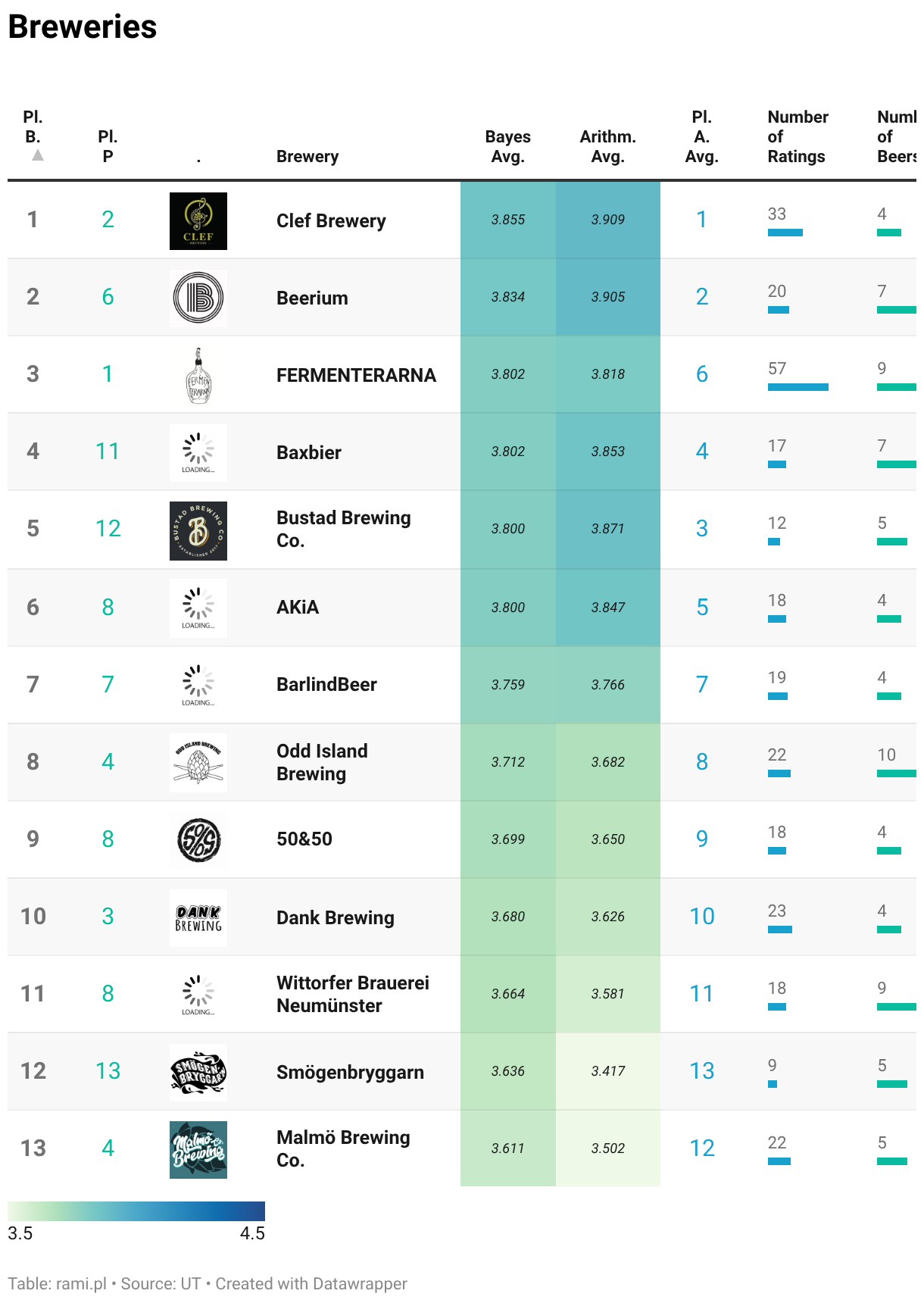
Task: Click the 50&50 round logo
Action: (198, 840)
